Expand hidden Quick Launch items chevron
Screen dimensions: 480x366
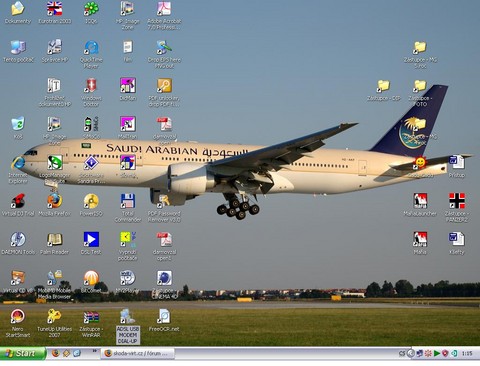pos(95,351)
